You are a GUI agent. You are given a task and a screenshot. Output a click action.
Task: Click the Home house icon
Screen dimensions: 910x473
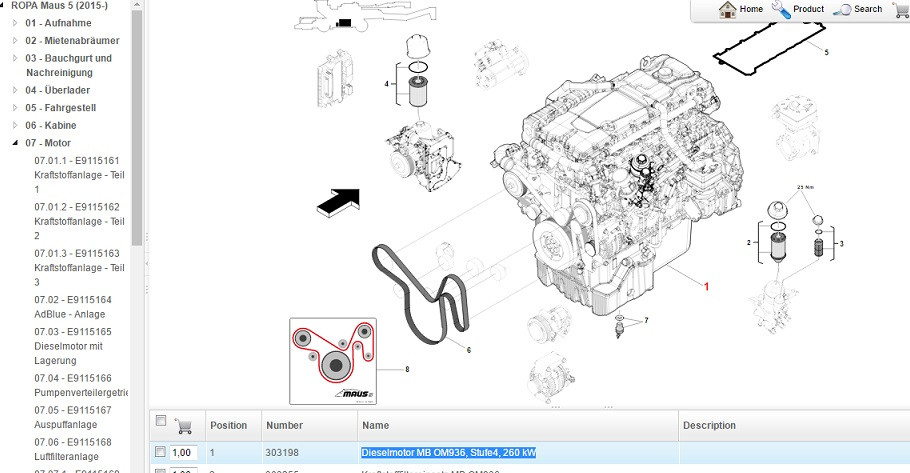pyautogui.click(x=727, y=9)
